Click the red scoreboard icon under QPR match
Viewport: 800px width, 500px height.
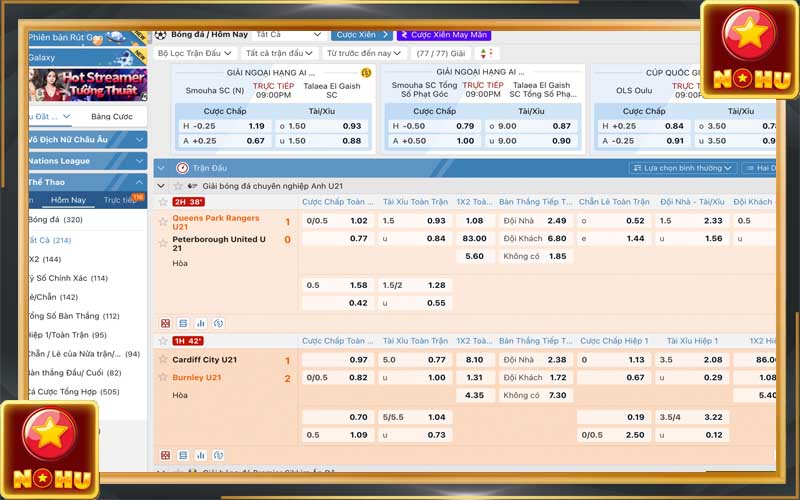pyautogui.click(x=165, y=323)
